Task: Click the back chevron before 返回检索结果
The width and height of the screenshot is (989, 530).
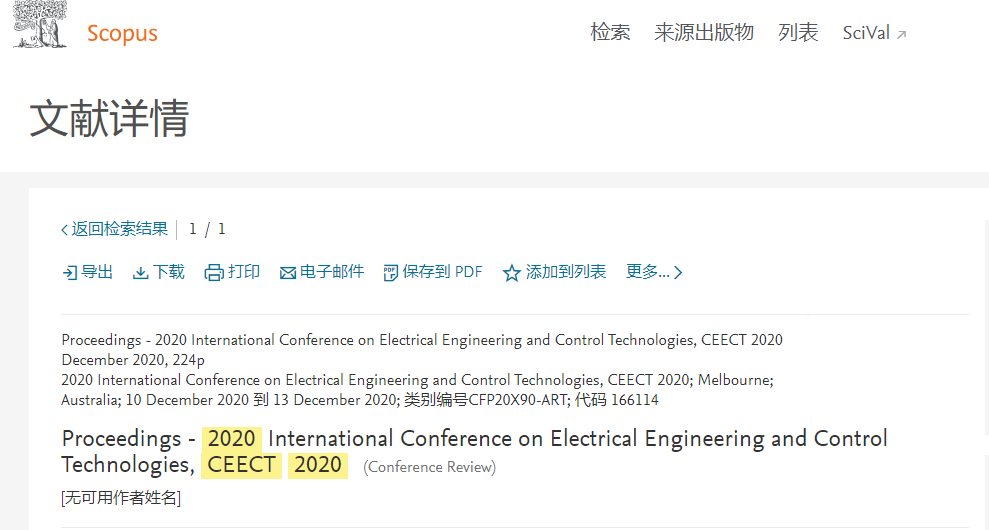Action: pyautogui.click(x=64, y=230)
